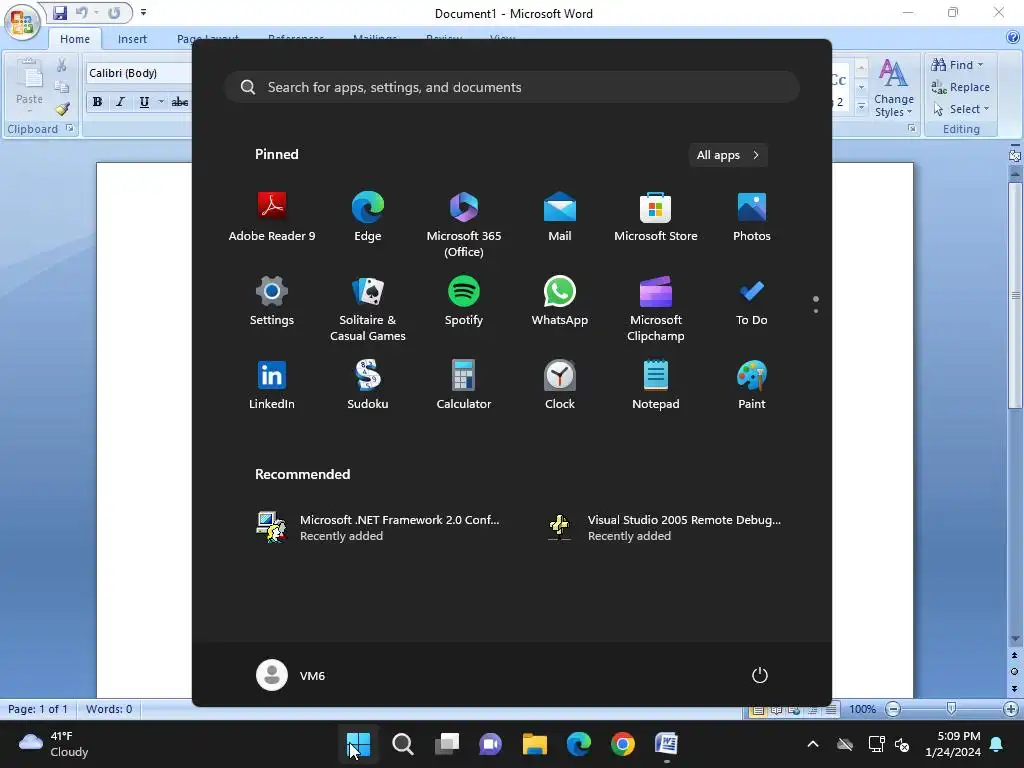Expand the Styles gallery More arrow
This screenshot has height=768, width=1024.
coord(861,106)
